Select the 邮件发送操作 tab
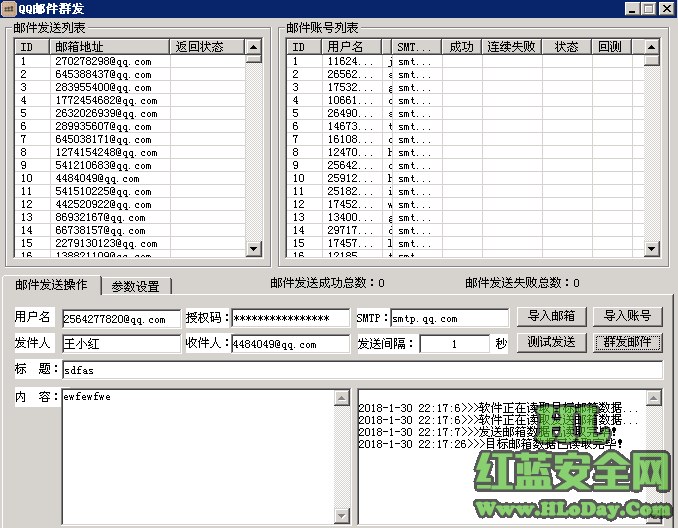 pos(51,285)
